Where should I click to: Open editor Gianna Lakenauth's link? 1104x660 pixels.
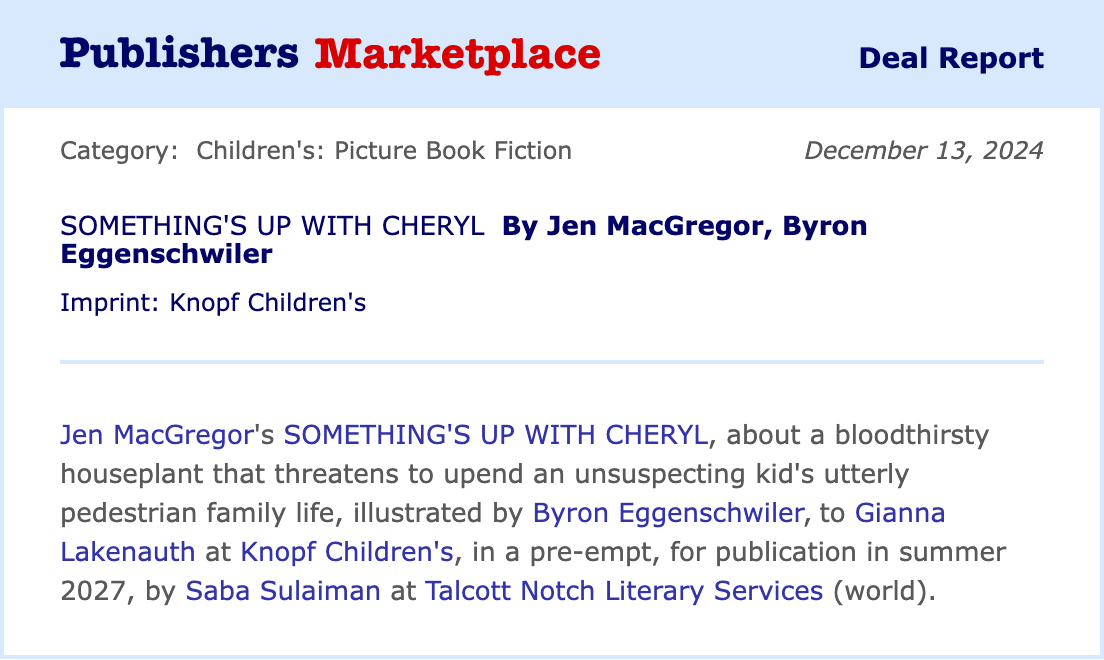point(899,513)
